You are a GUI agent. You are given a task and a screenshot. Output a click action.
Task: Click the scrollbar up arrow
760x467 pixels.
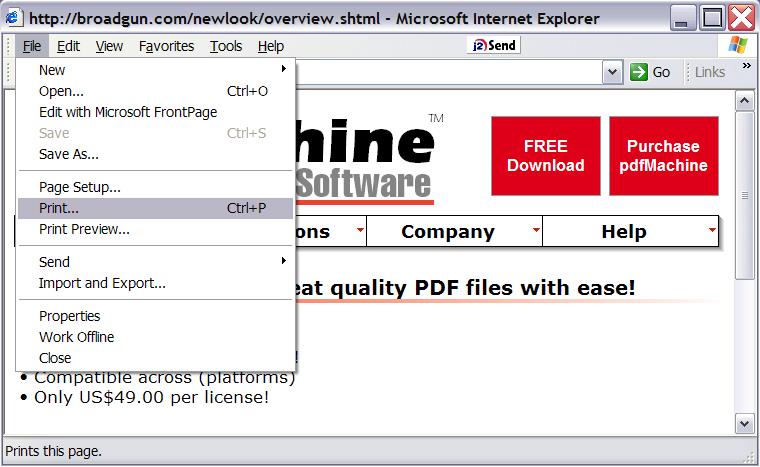[x=744, y=101]
